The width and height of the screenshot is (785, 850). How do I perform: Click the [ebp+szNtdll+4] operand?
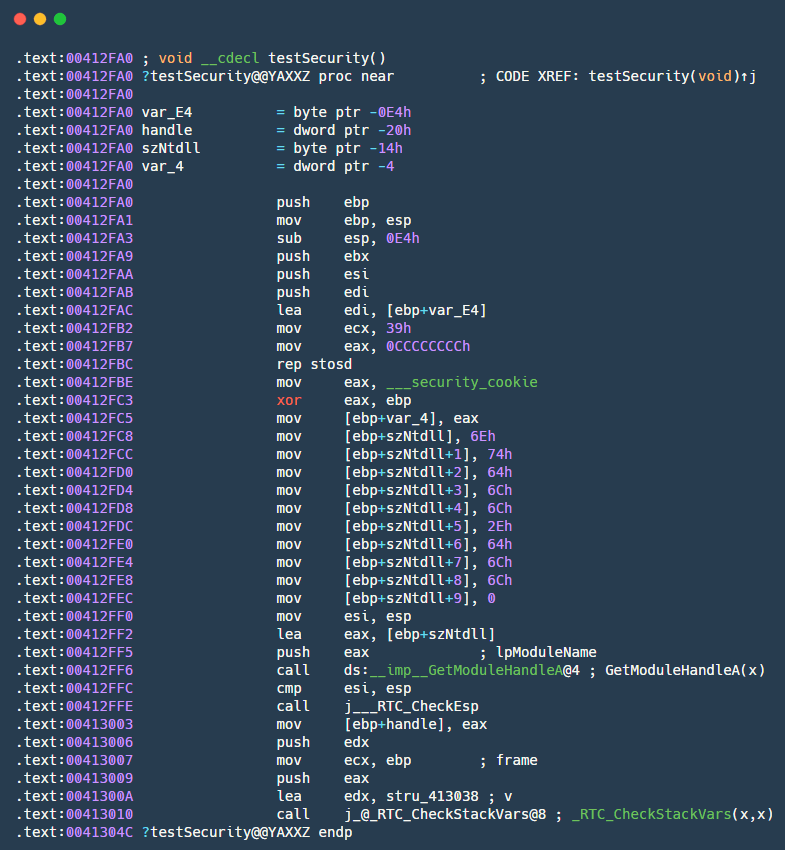click(407, 508)
